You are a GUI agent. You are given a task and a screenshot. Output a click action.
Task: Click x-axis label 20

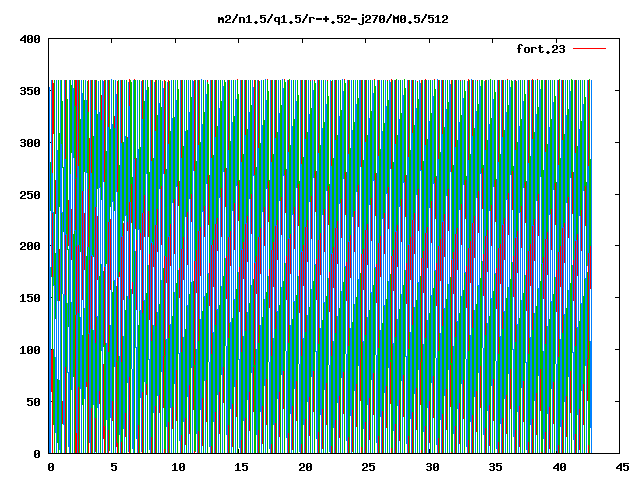305,467
